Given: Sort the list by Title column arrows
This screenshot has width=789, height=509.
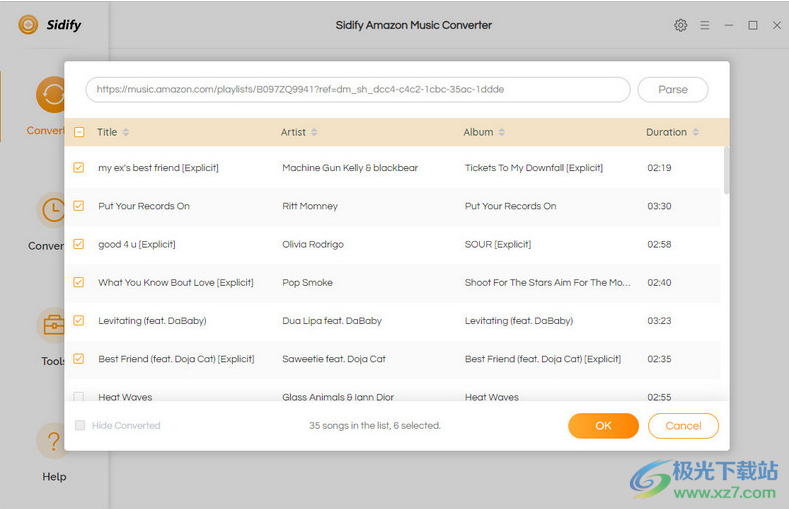Looking at the screenshot, I should tap(126, 132).
